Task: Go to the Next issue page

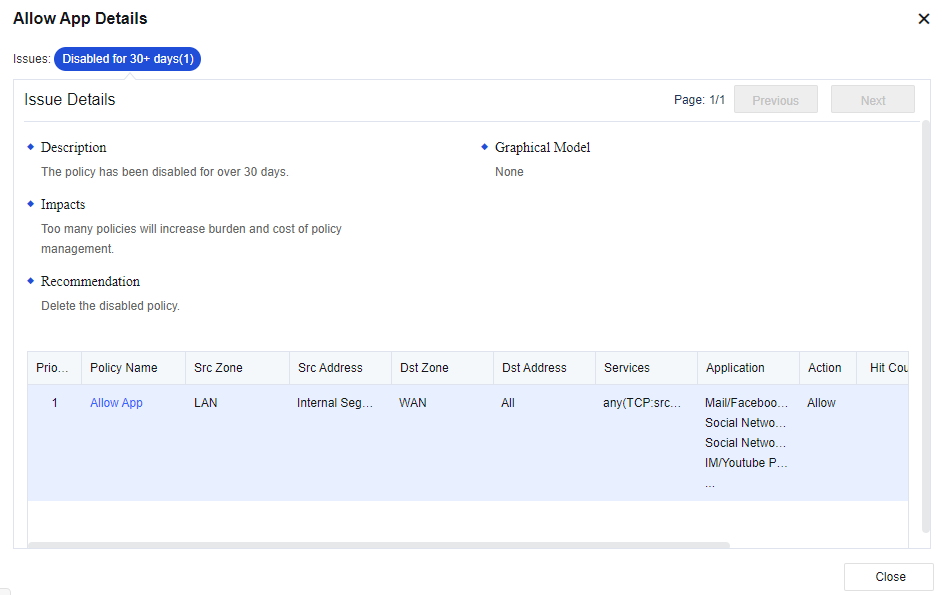Action: pos(872,100)
